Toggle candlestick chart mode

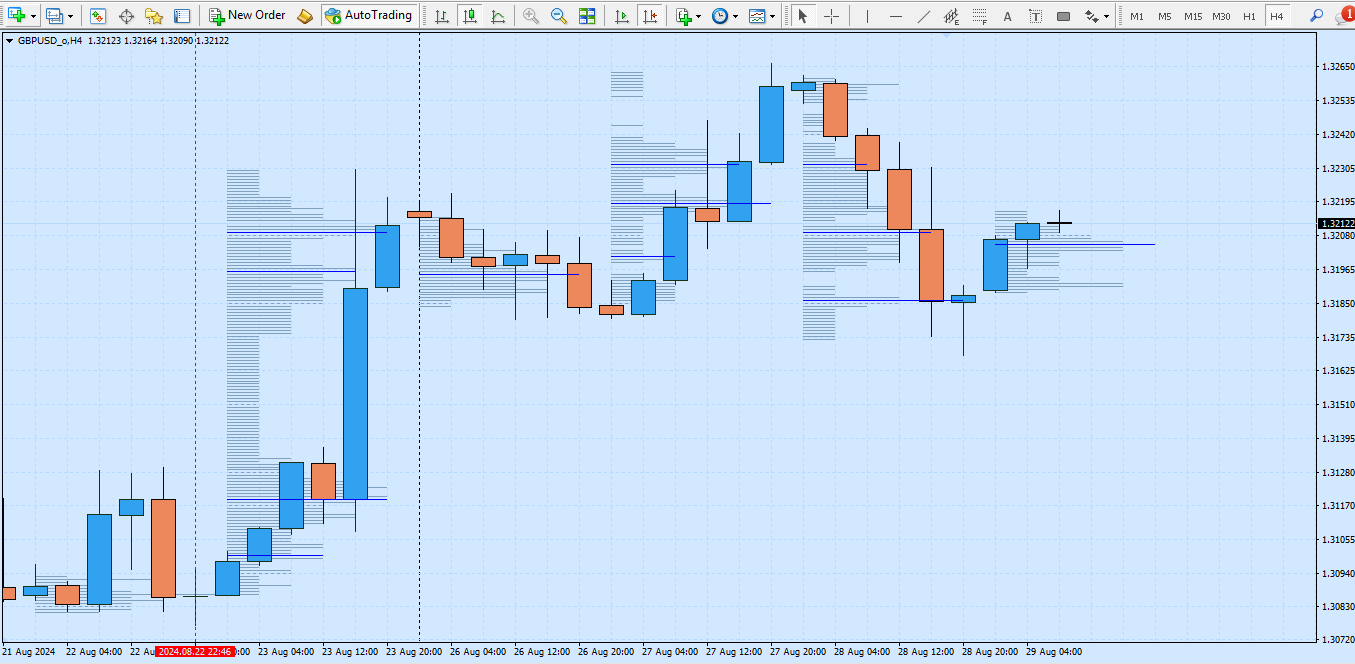(469, 16)
